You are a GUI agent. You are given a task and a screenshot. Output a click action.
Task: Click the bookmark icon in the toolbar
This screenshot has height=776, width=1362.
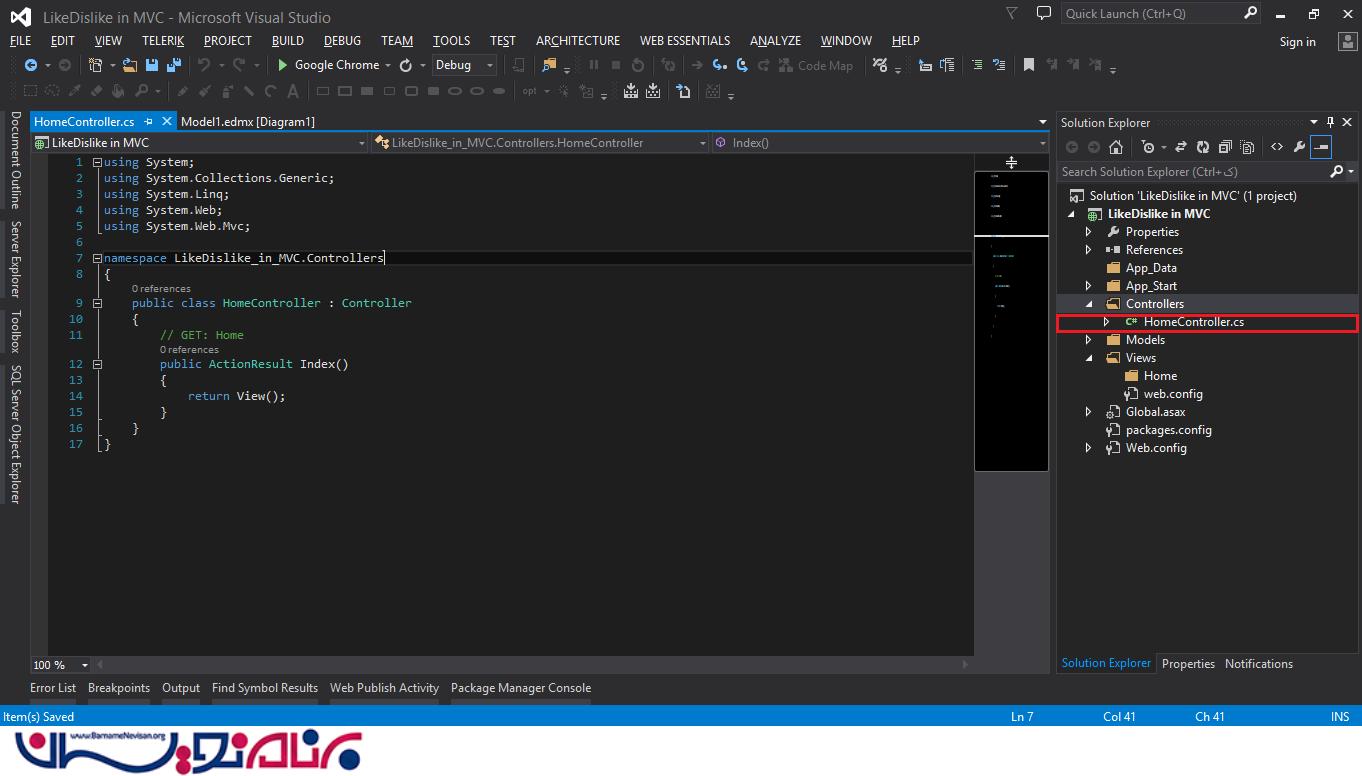click(x=1028, y=65)
